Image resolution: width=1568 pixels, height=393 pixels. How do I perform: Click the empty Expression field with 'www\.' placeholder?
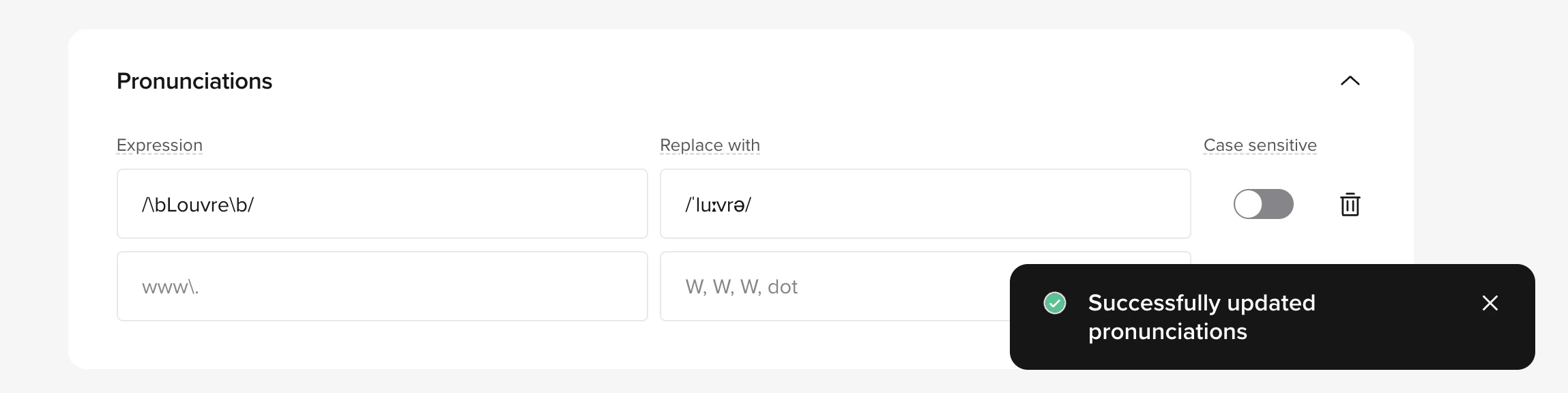point(382,286)
